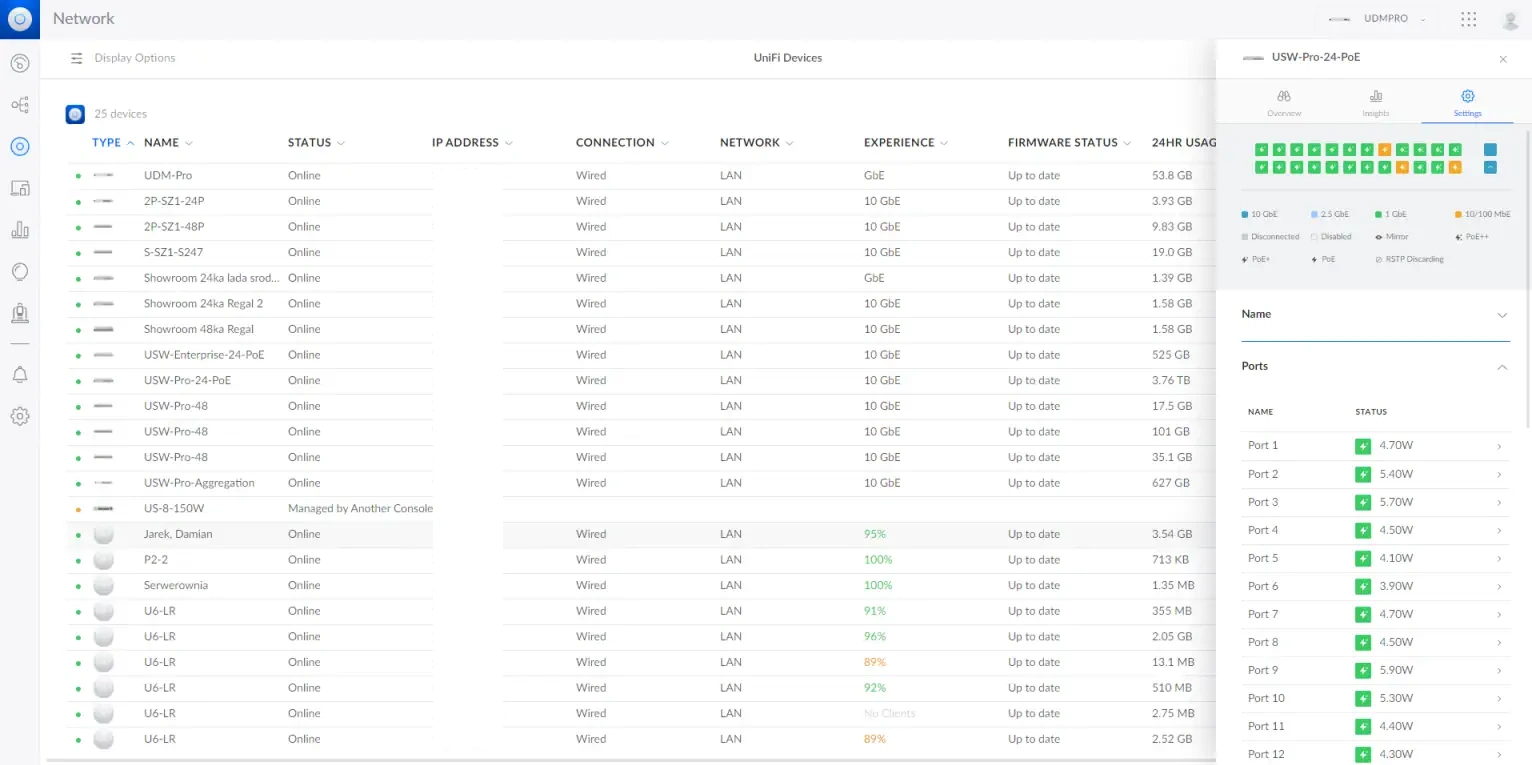Open Port 5 settings in ports list

1375,558
